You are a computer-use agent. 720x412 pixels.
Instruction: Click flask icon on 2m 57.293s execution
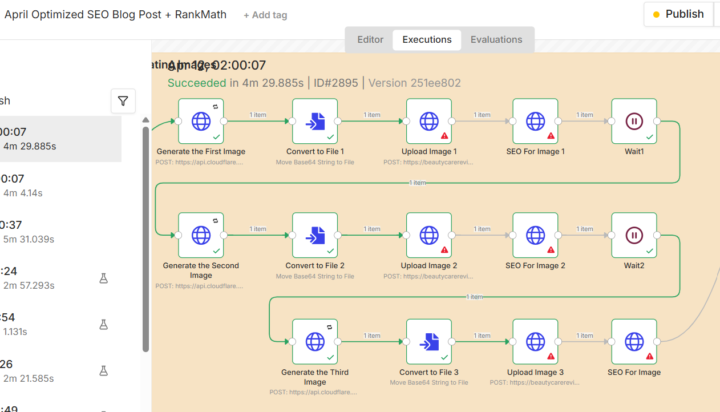point(104,278)
